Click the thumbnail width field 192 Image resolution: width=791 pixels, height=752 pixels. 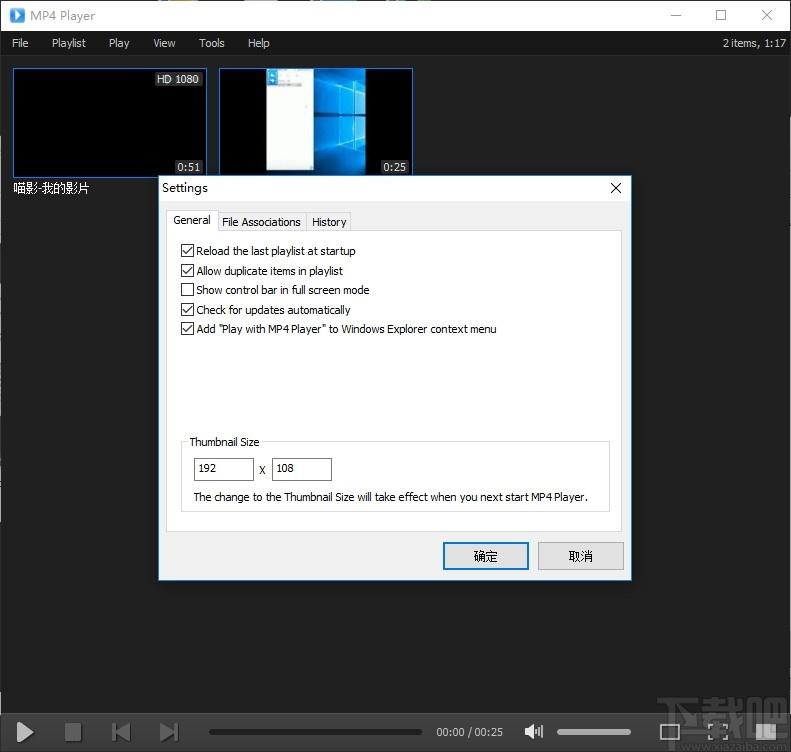(223, 469)
